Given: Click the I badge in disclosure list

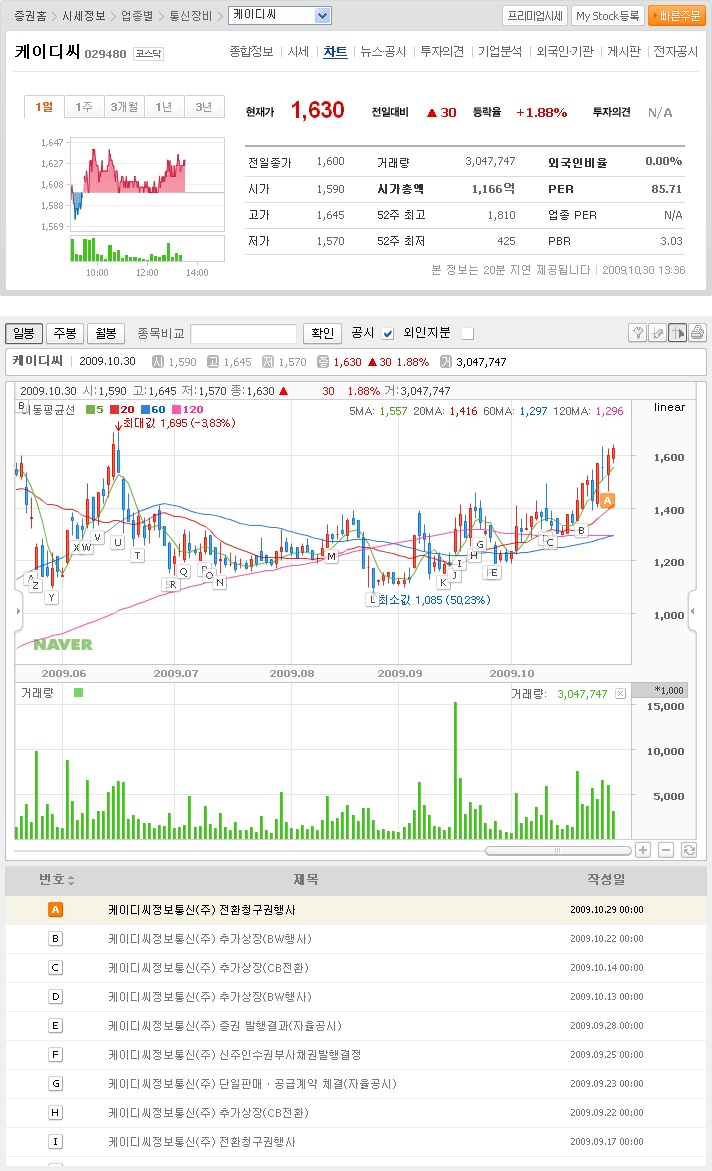Looking at the screenshot, I should [x=55, y=1142].
